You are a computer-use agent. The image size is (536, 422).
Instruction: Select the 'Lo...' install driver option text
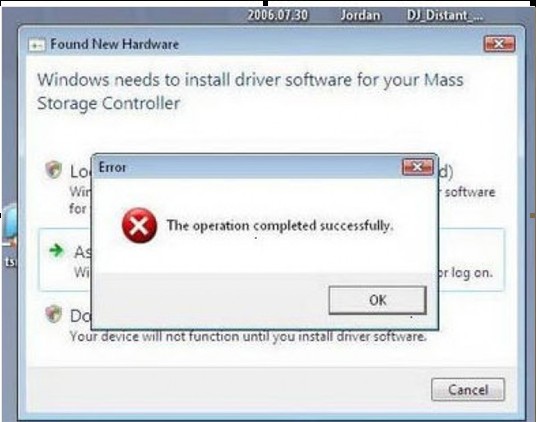pos(81,171)
